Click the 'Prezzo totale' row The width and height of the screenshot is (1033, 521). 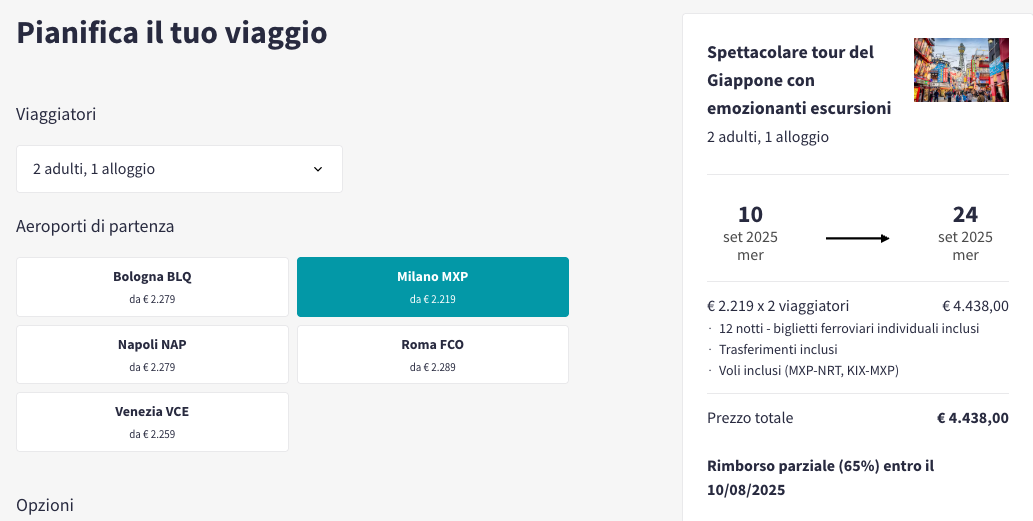tap(858, 418)
